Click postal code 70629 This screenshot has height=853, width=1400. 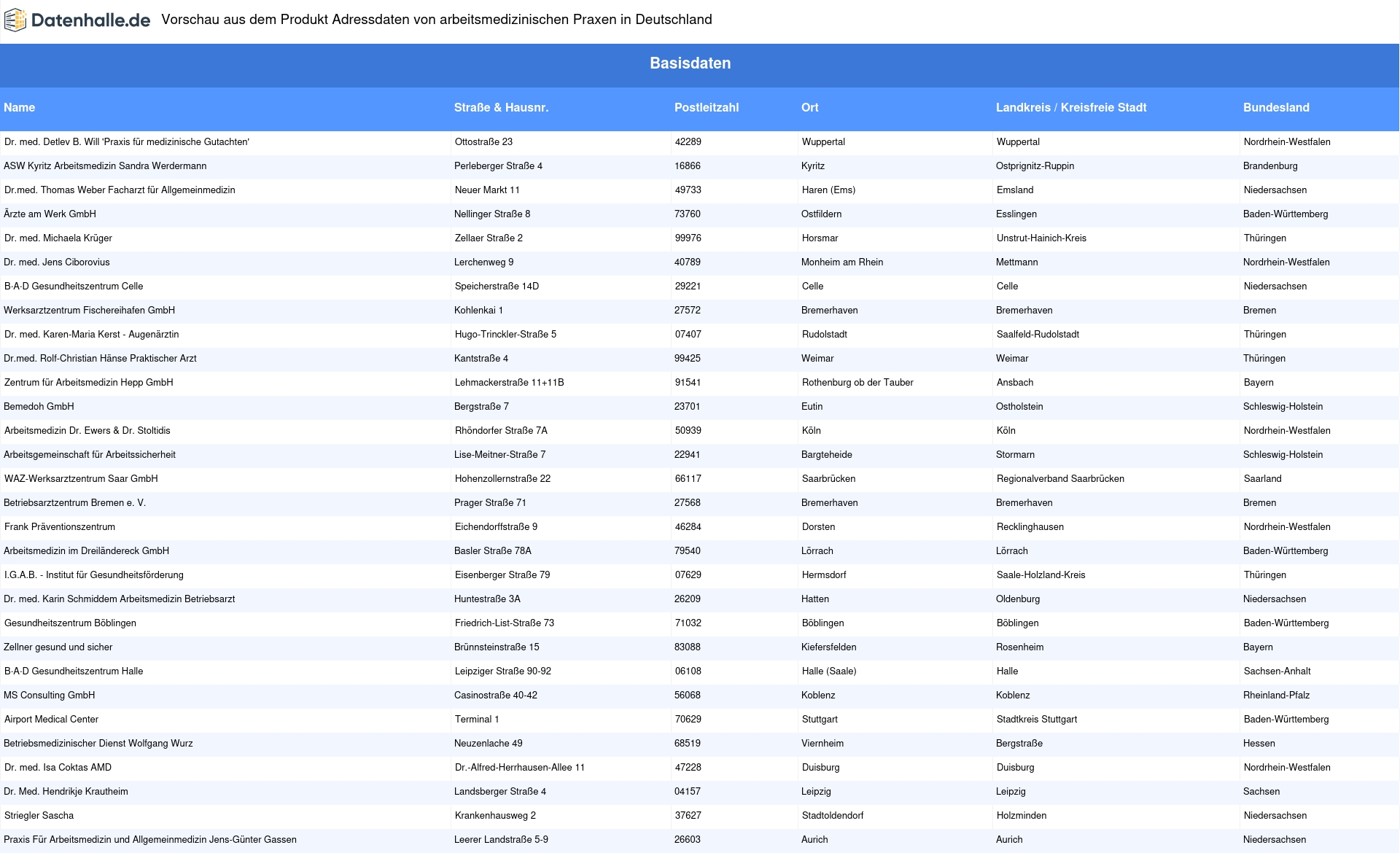(688, 720)
